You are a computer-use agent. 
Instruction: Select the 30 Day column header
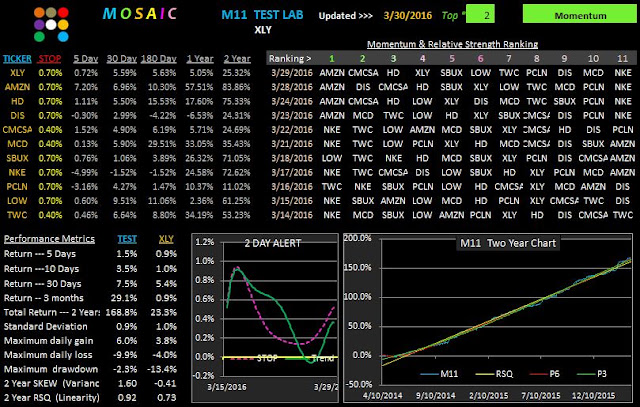point(121,59)
